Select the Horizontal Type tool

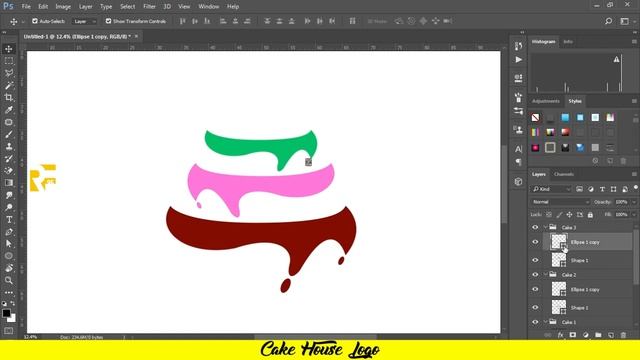pos(9,220)
